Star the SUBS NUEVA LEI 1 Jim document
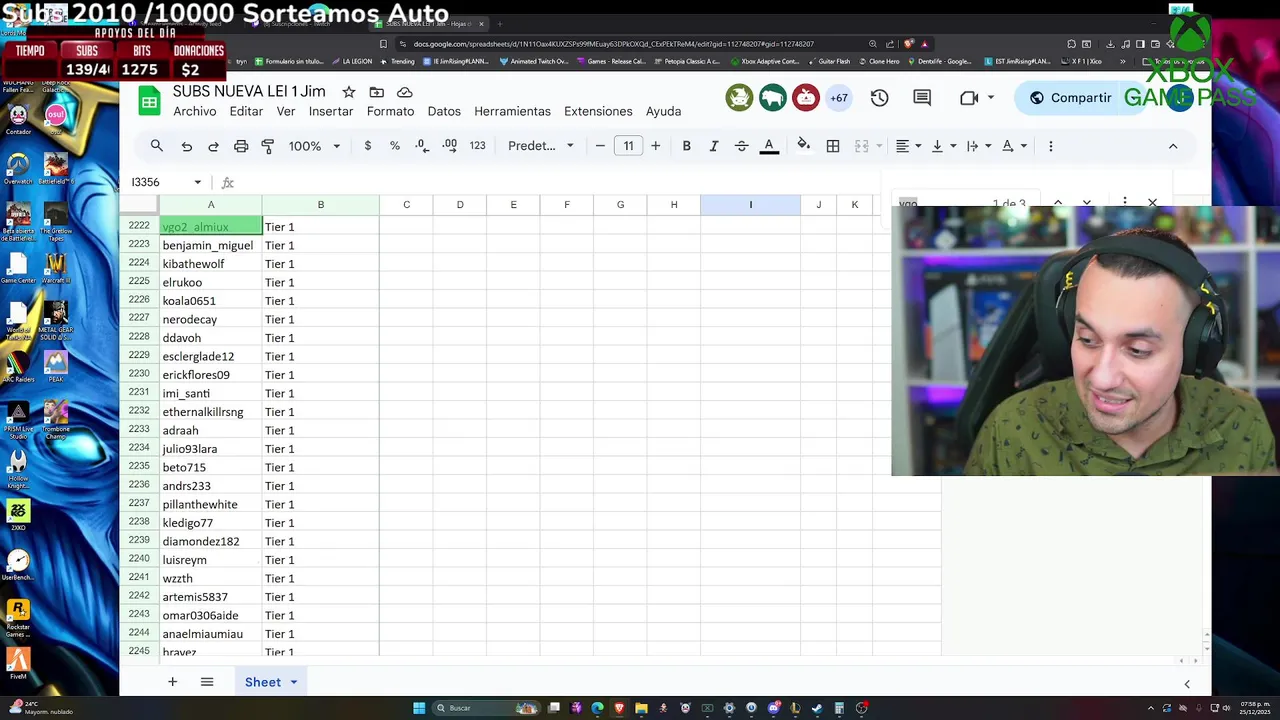 tap(349, 92)
